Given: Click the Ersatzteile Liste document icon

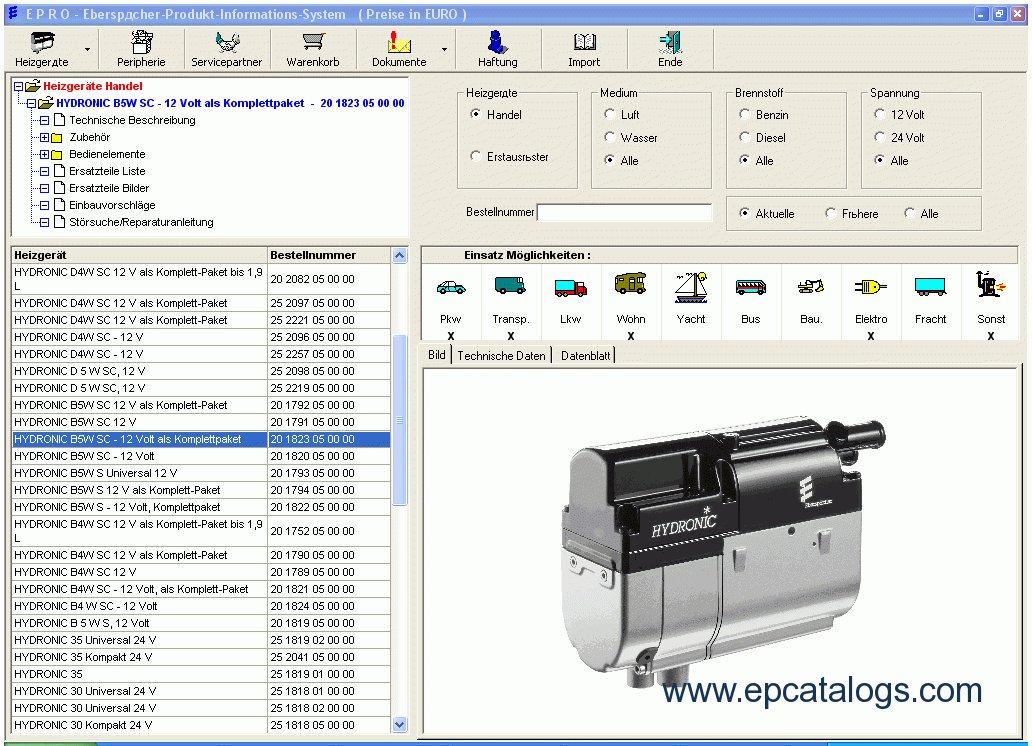Looking at the screenshot, I should (59, 171).
